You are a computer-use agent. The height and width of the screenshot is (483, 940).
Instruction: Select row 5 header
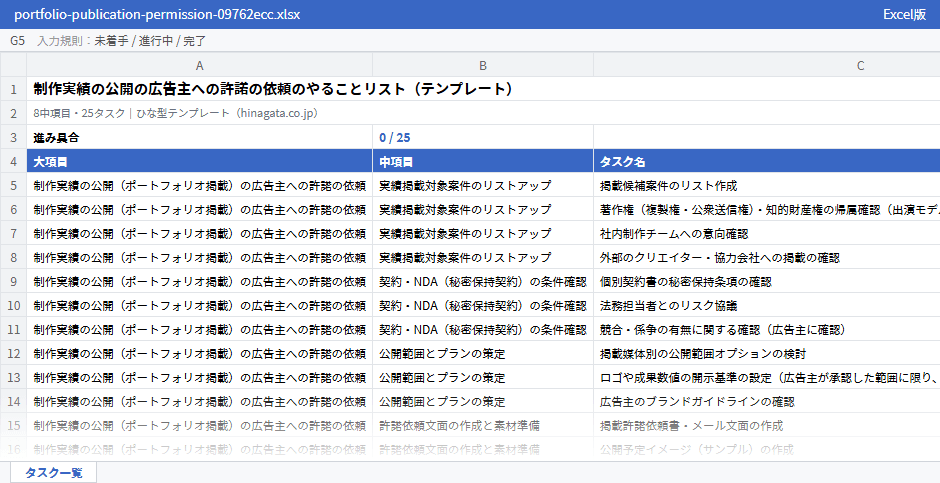(x=13, y=186)
